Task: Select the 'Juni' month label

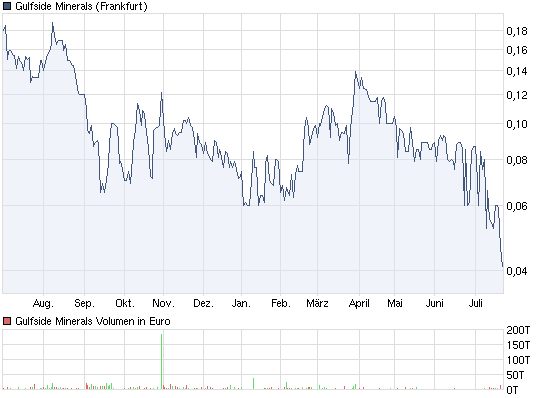Action: (x=434, y=303)
